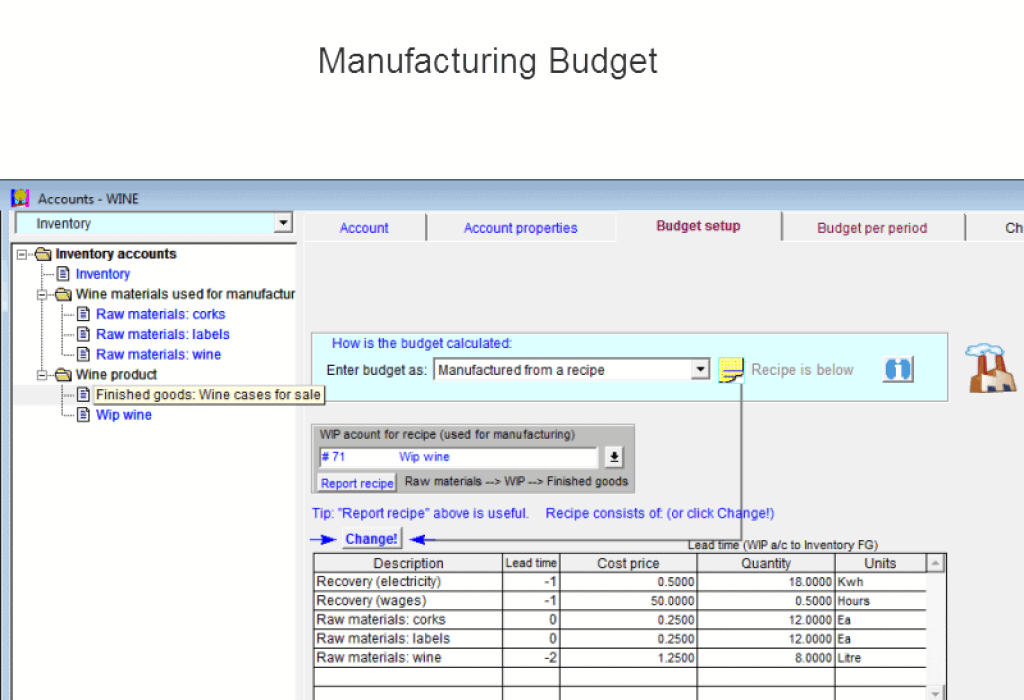Collapse the Wine materials used for manufacture node

click(x=43, y=294)
